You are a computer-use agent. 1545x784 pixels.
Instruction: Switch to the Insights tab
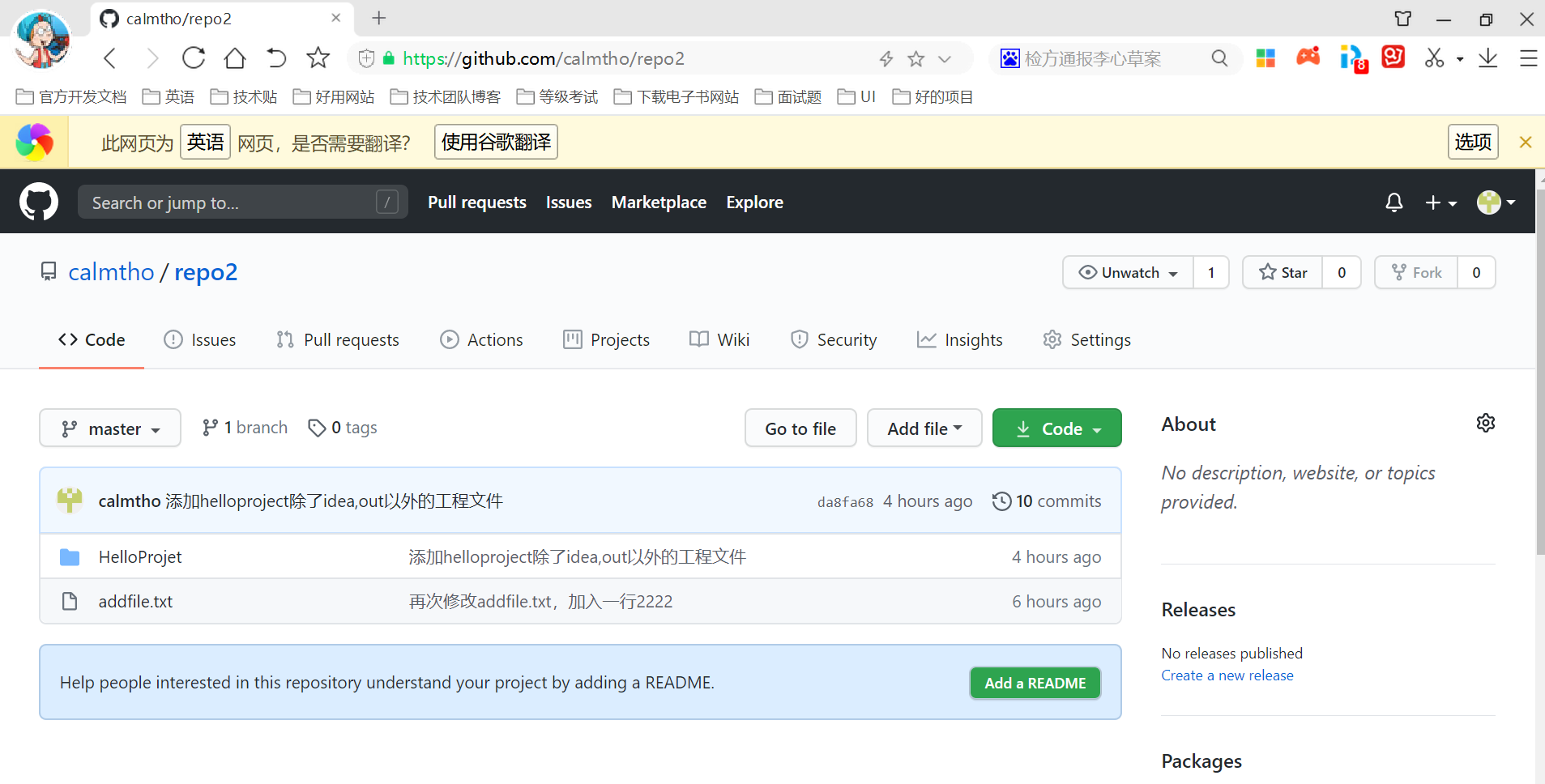click(x=960, y=339)
